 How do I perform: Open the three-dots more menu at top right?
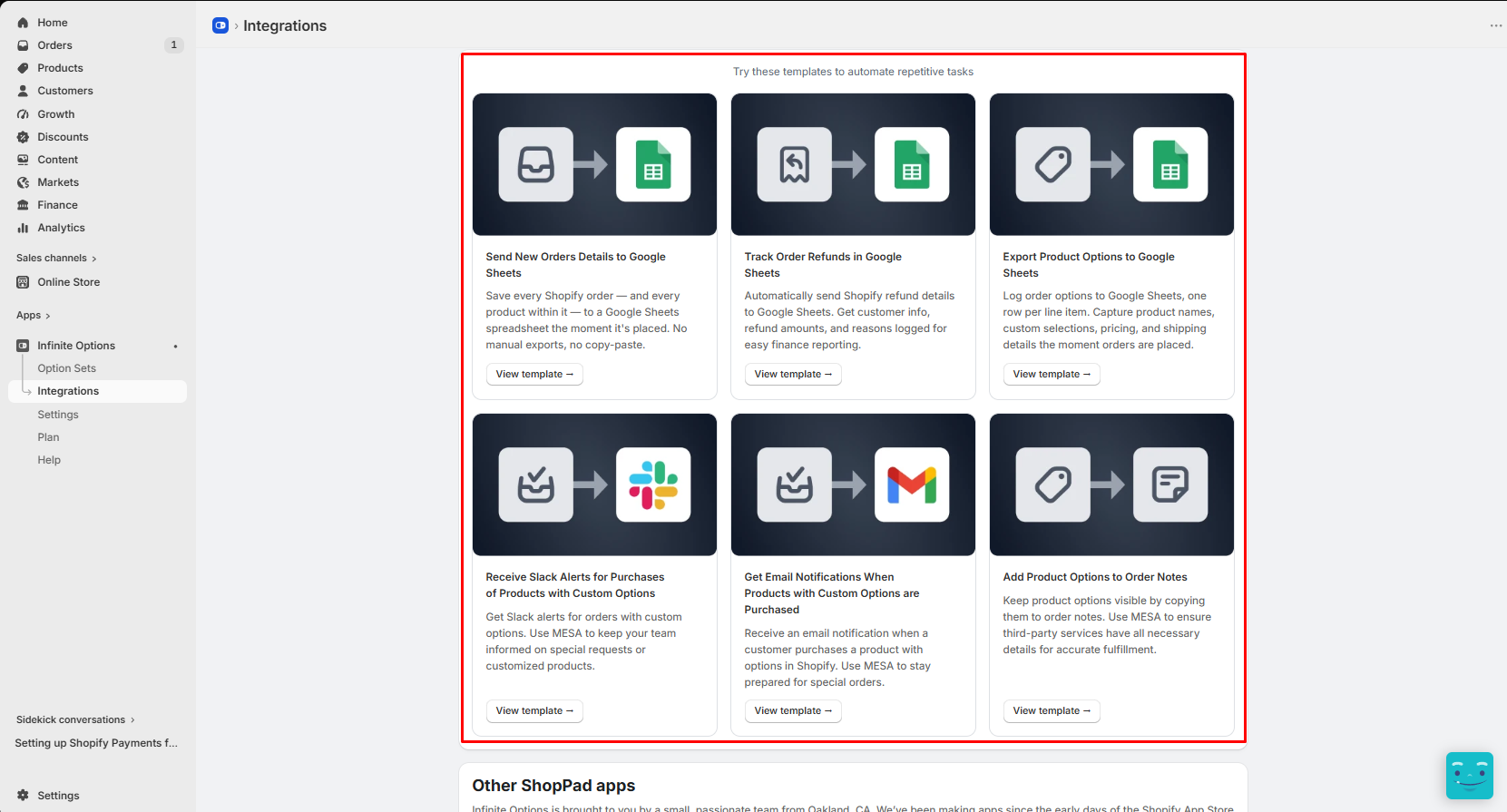pyautogui.click(x=1495, y=25)
